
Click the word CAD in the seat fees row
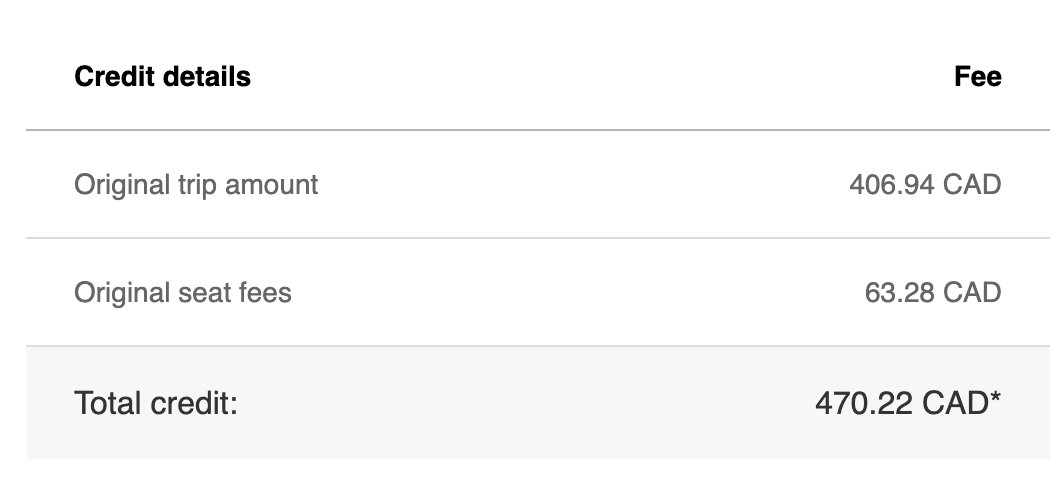972,293
